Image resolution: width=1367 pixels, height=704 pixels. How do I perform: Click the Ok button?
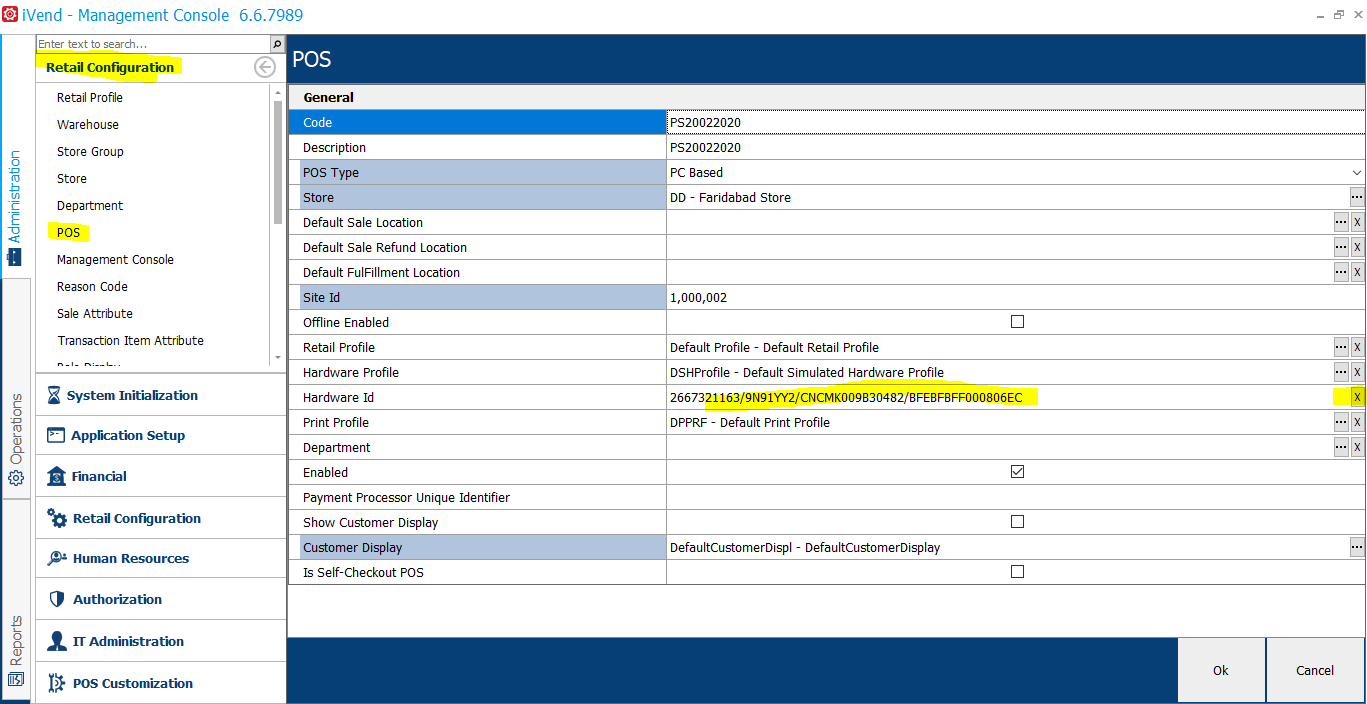[1221, 670]
